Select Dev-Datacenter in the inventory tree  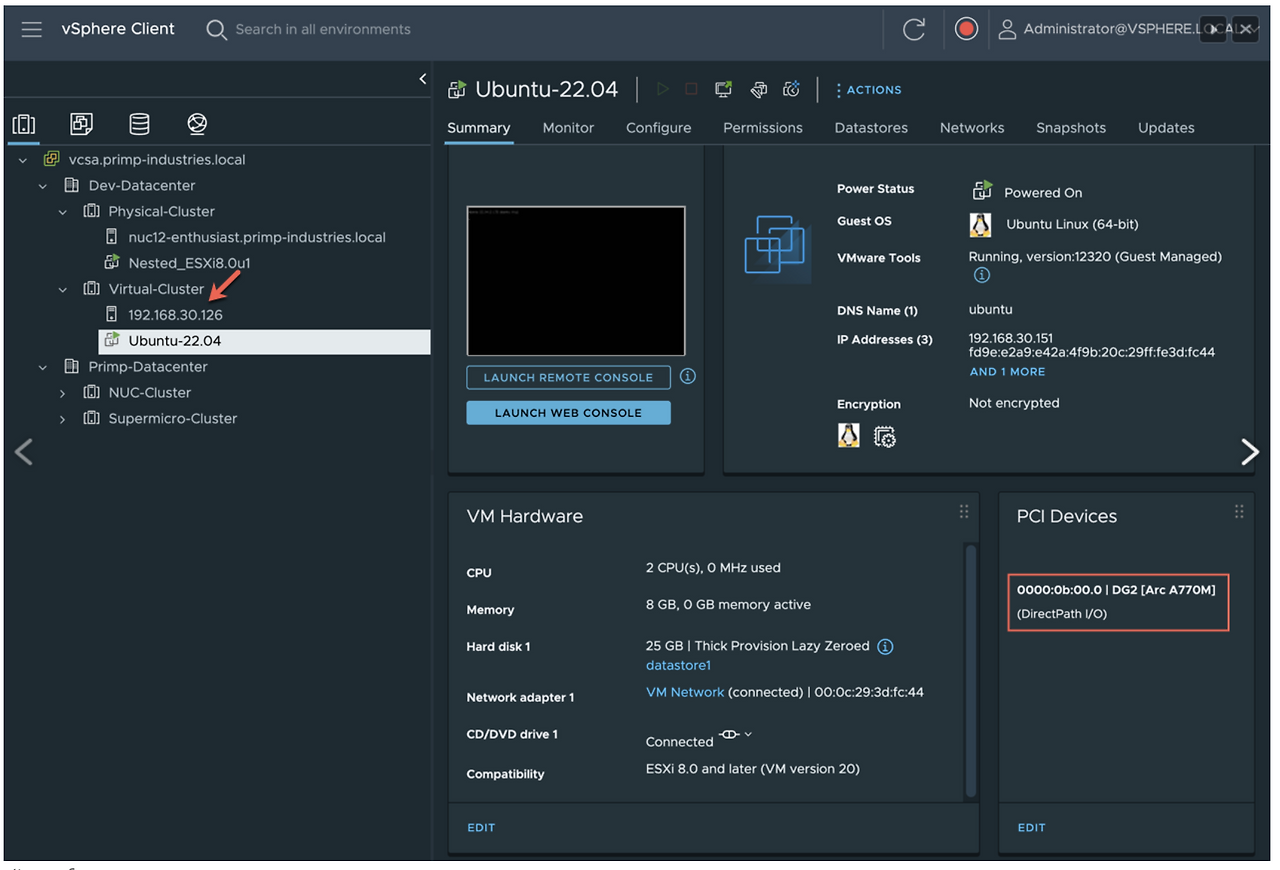tap(142, 186)
